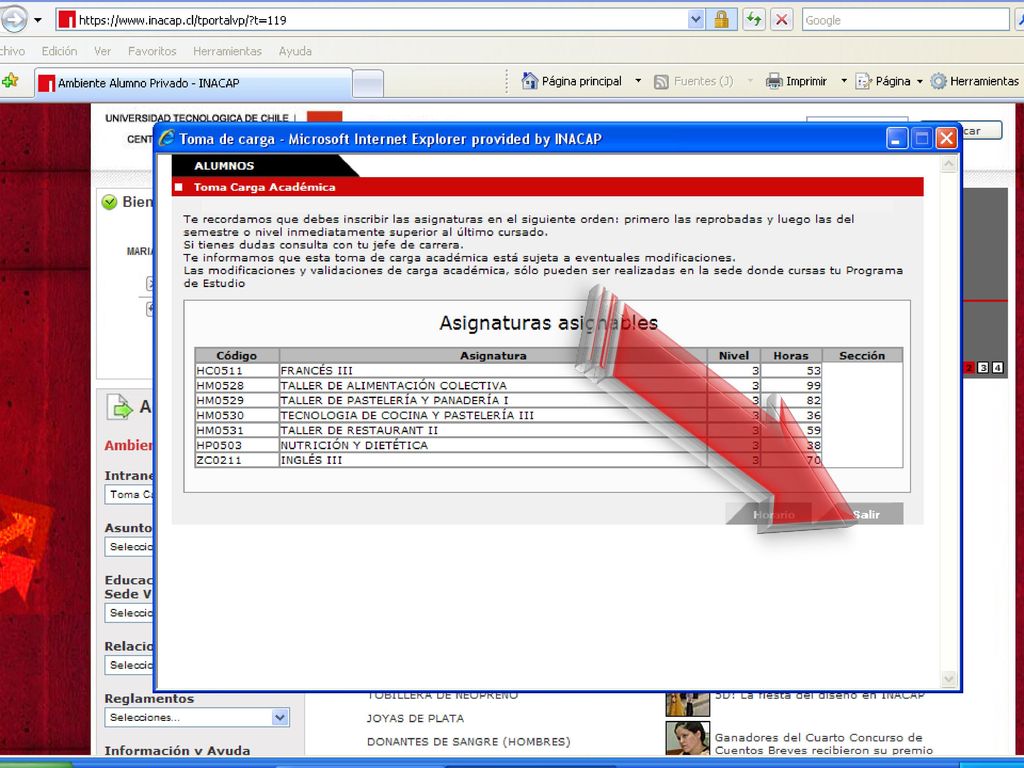Open the Herramientas menu in menu bar
1024x768 pixels.
[227, 51]
